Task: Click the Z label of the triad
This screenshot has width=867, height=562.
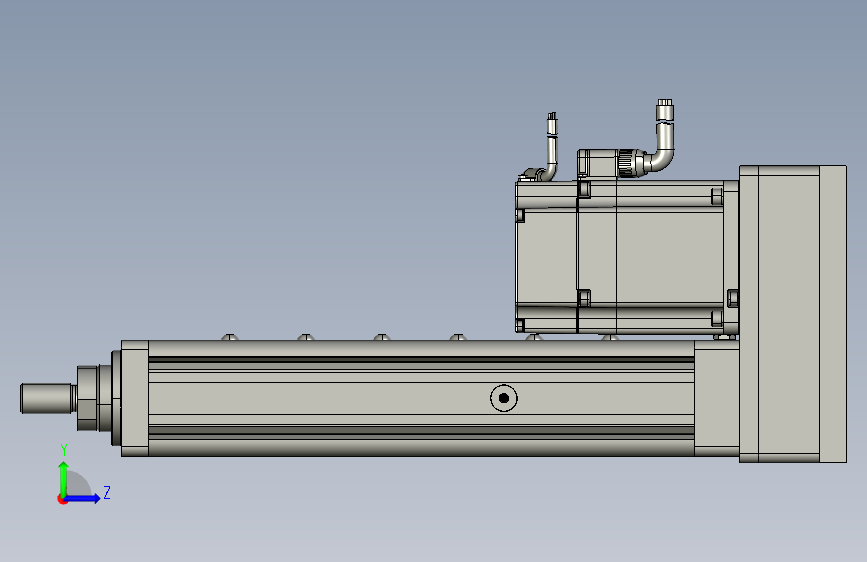Action: [107, 492]
